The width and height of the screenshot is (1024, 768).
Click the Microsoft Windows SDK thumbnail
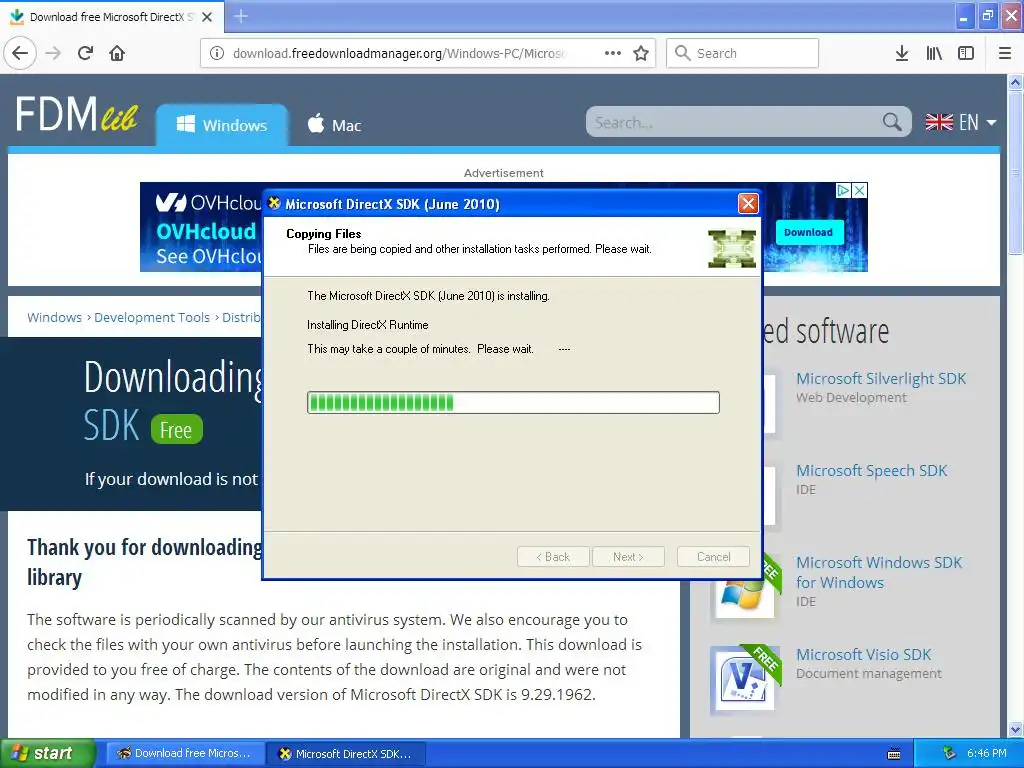pyautogui.click(x=745, y=587)
